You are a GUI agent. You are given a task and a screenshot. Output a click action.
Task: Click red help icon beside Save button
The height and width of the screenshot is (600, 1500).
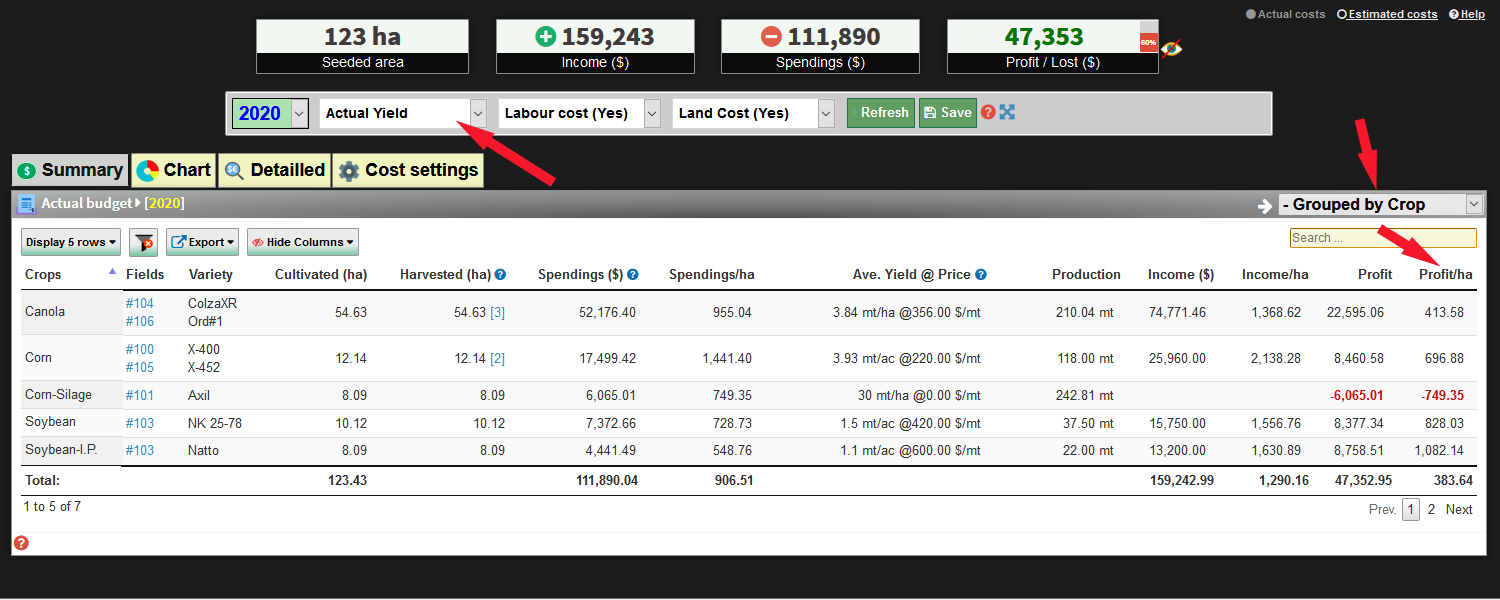(988, 112)
